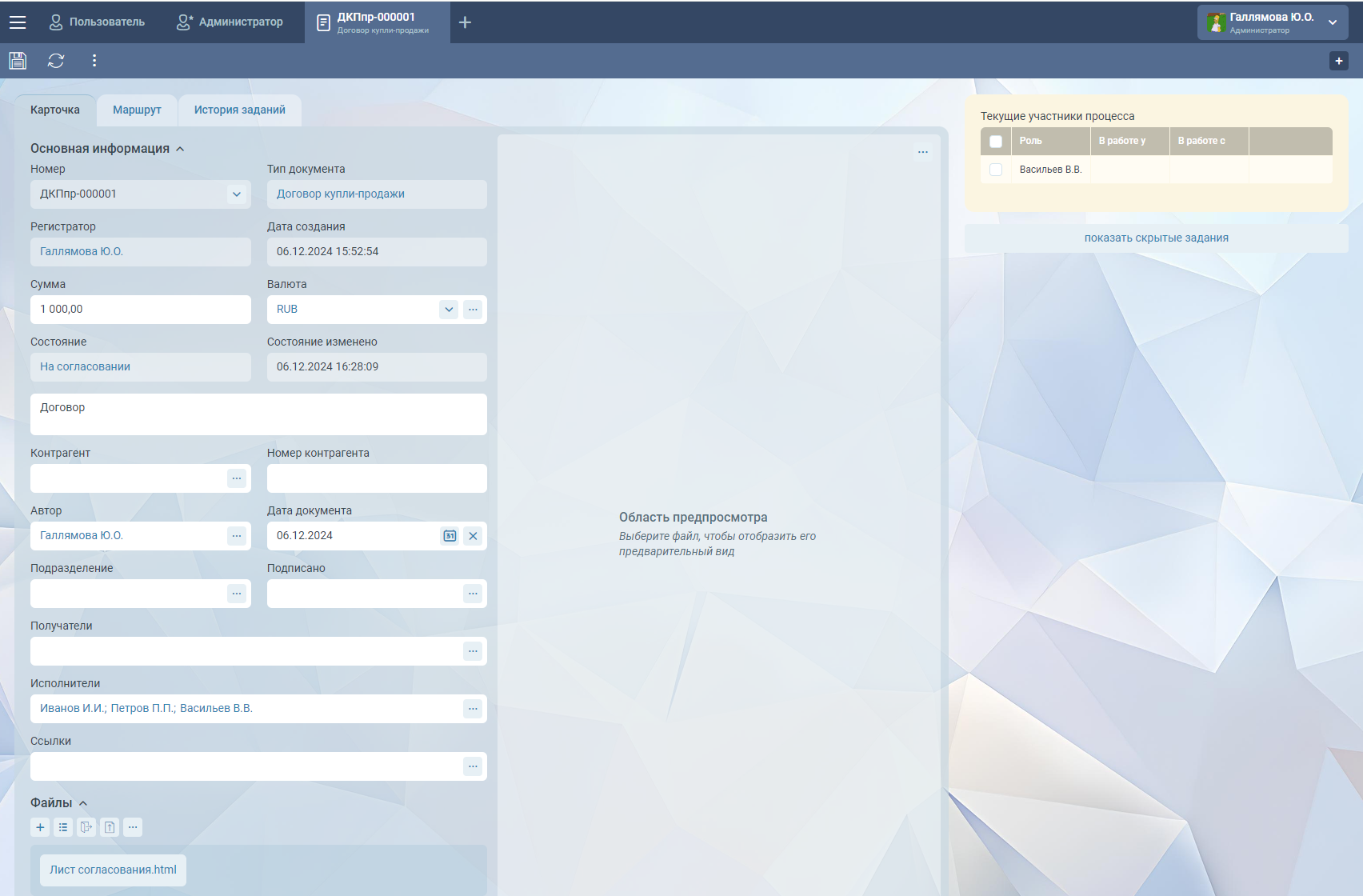This screenshot has height=896, width=1363.
Task: Check the Васильев В.В. row checkbox
Action: click(x=996, y=170)
